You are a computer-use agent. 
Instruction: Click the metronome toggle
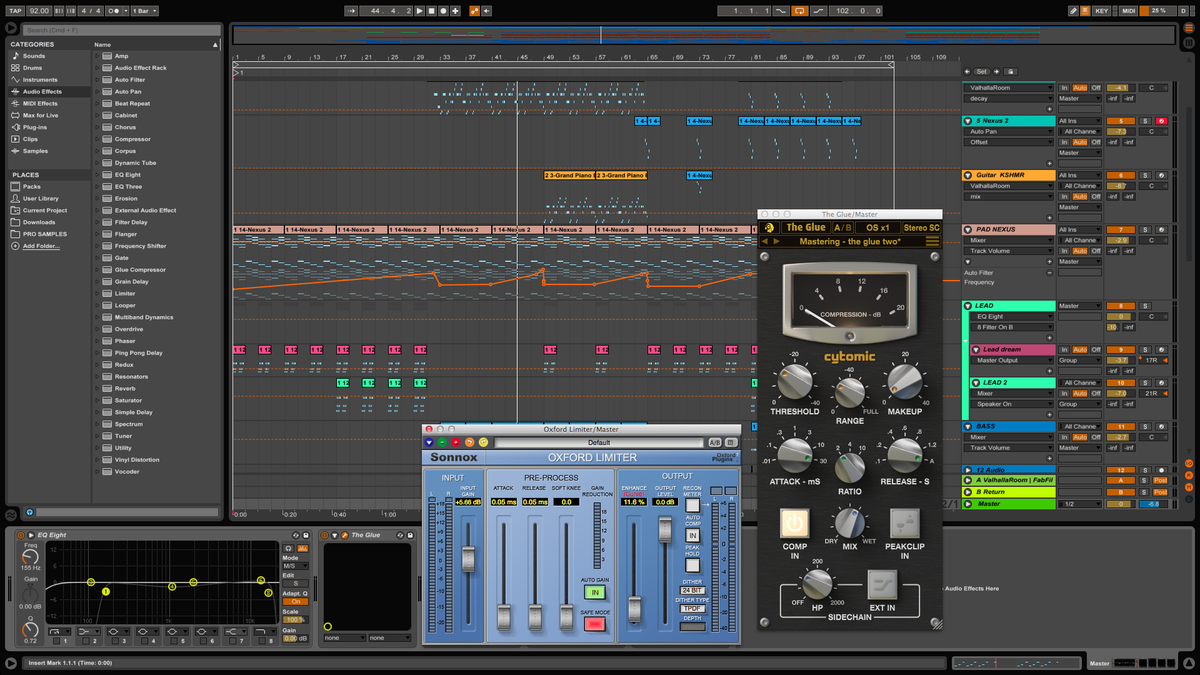(x=115, y=10)
